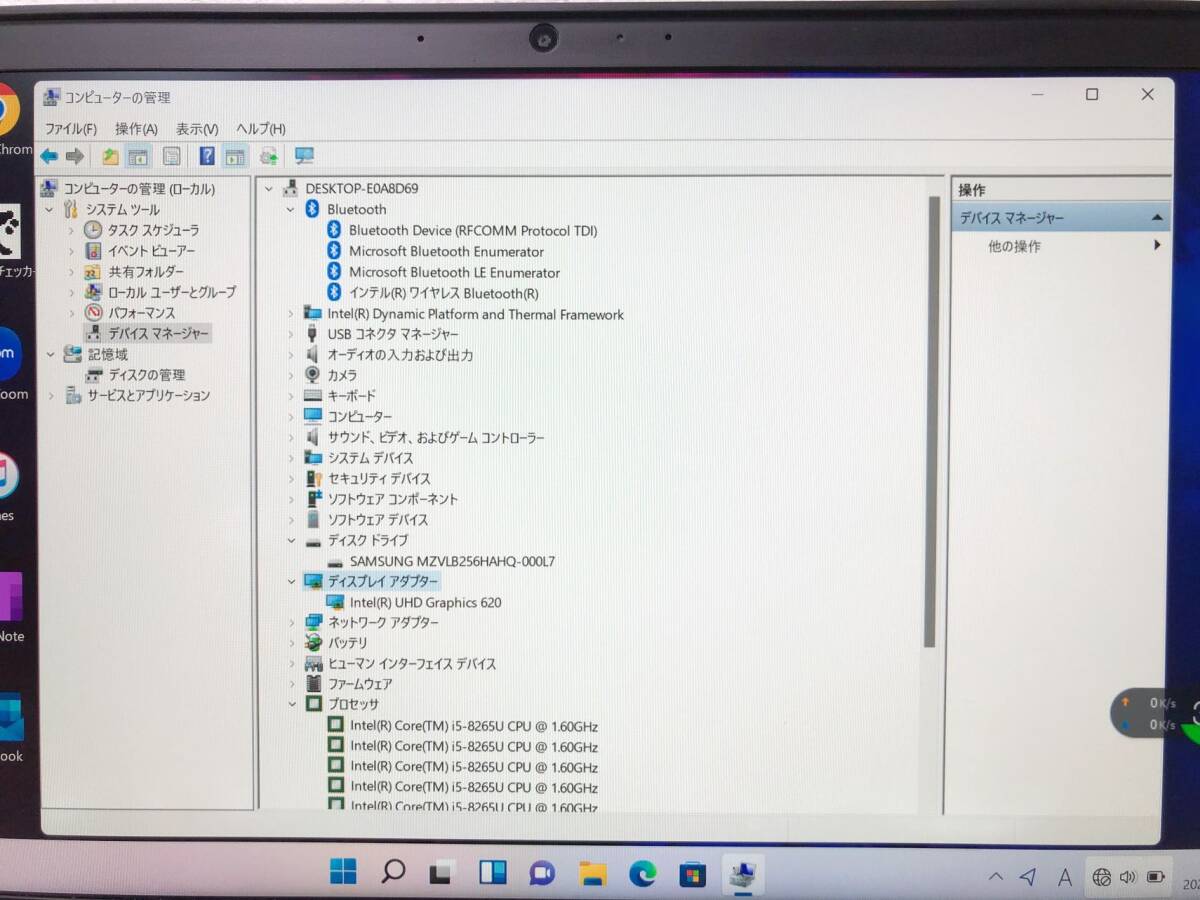1200x900 pixels.
Task: Open taskbar Search magnifier
Action: [393, 872]
